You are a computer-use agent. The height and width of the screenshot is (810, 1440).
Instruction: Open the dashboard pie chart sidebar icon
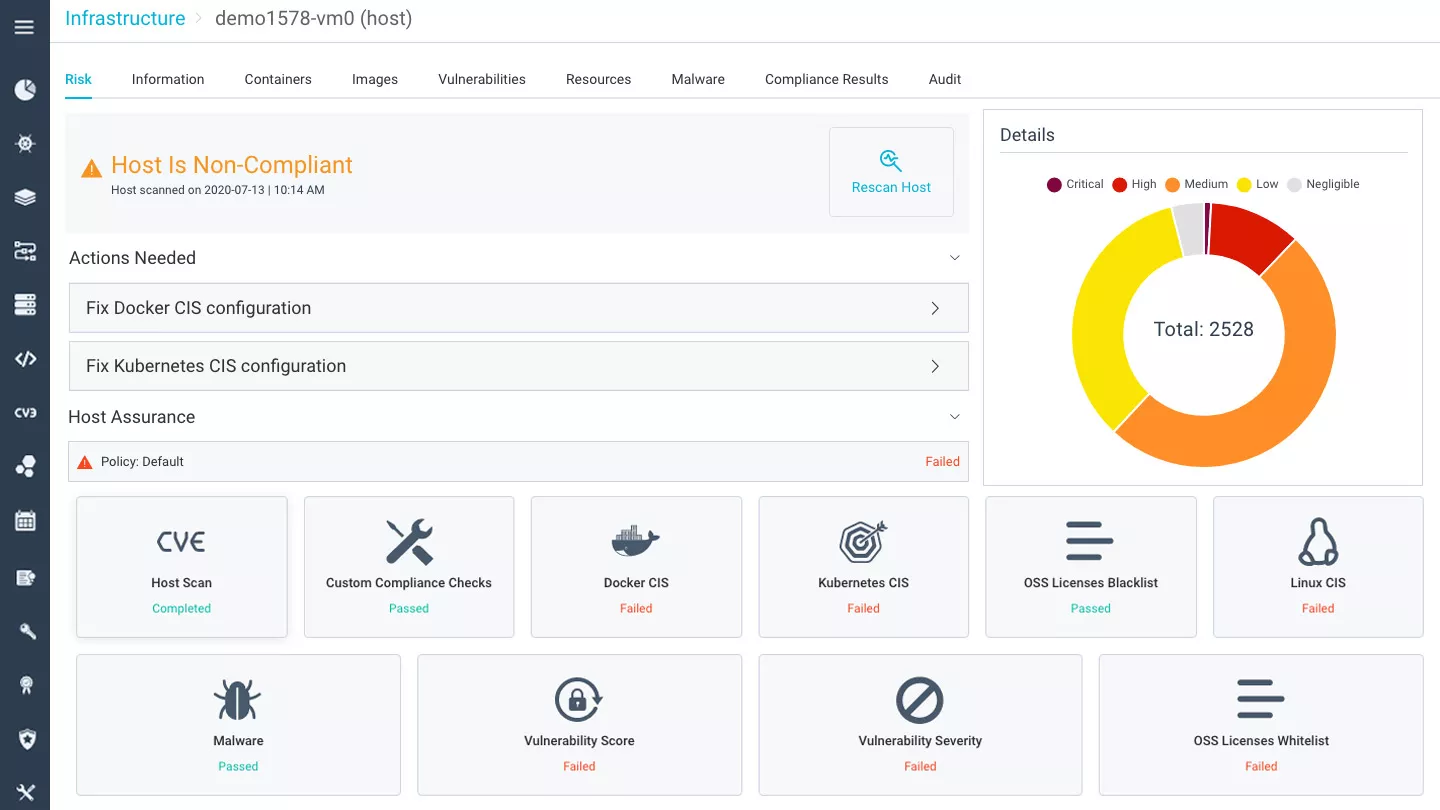[x=25, y=90]
